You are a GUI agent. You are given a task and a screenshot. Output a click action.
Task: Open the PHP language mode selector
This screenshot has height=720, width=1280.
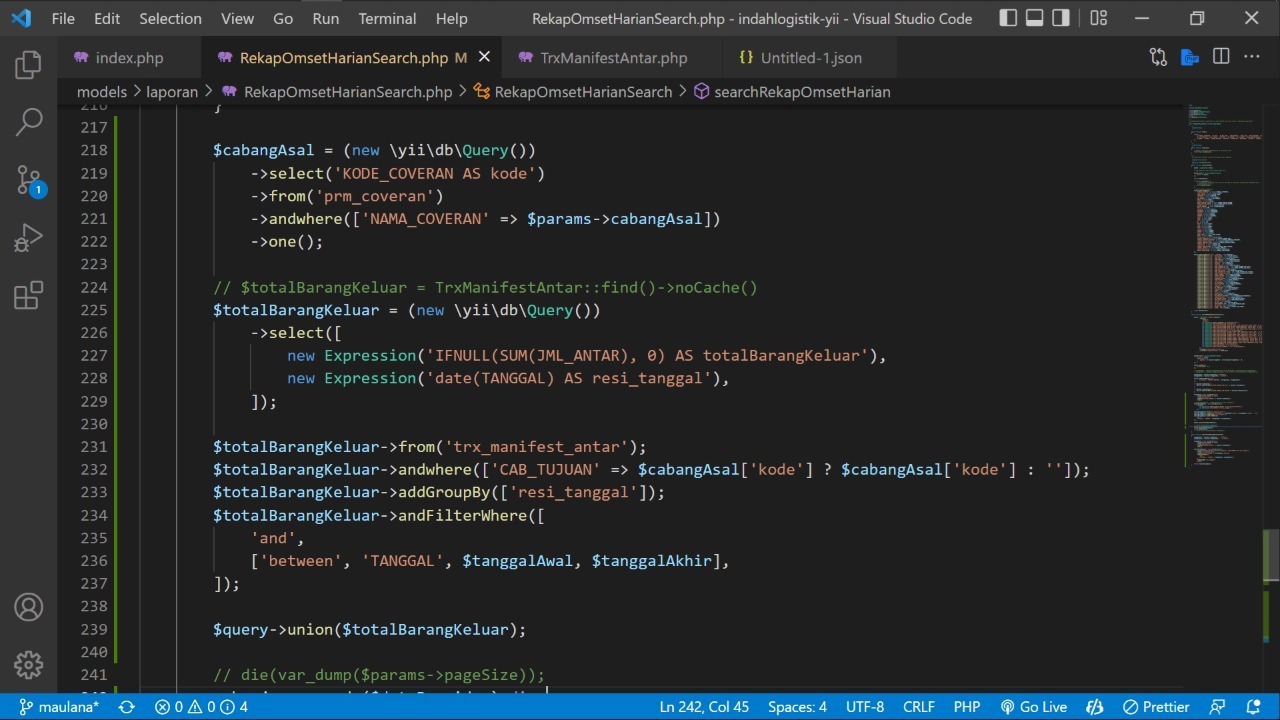(x=967, y=707)
